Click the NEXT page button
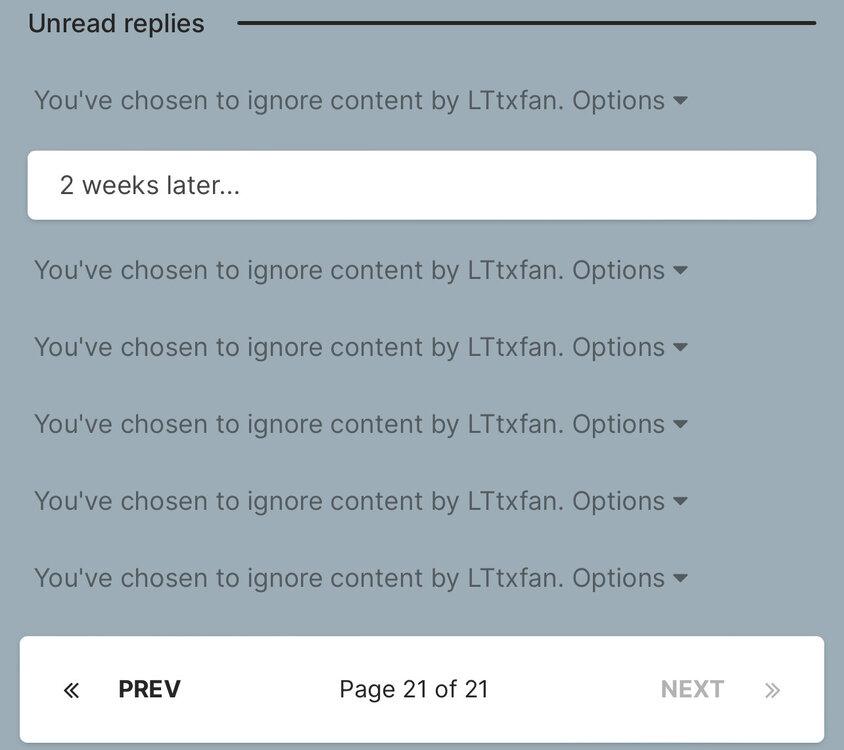 [692, 690]
